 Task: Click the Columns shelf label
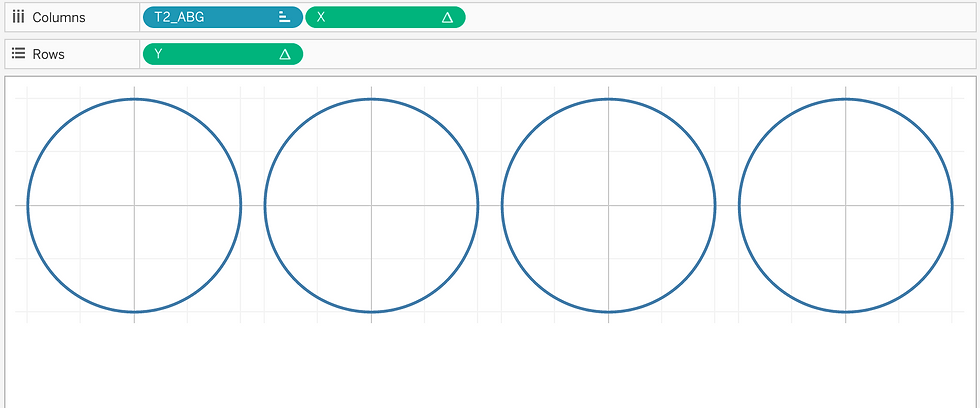pos(59,17)
